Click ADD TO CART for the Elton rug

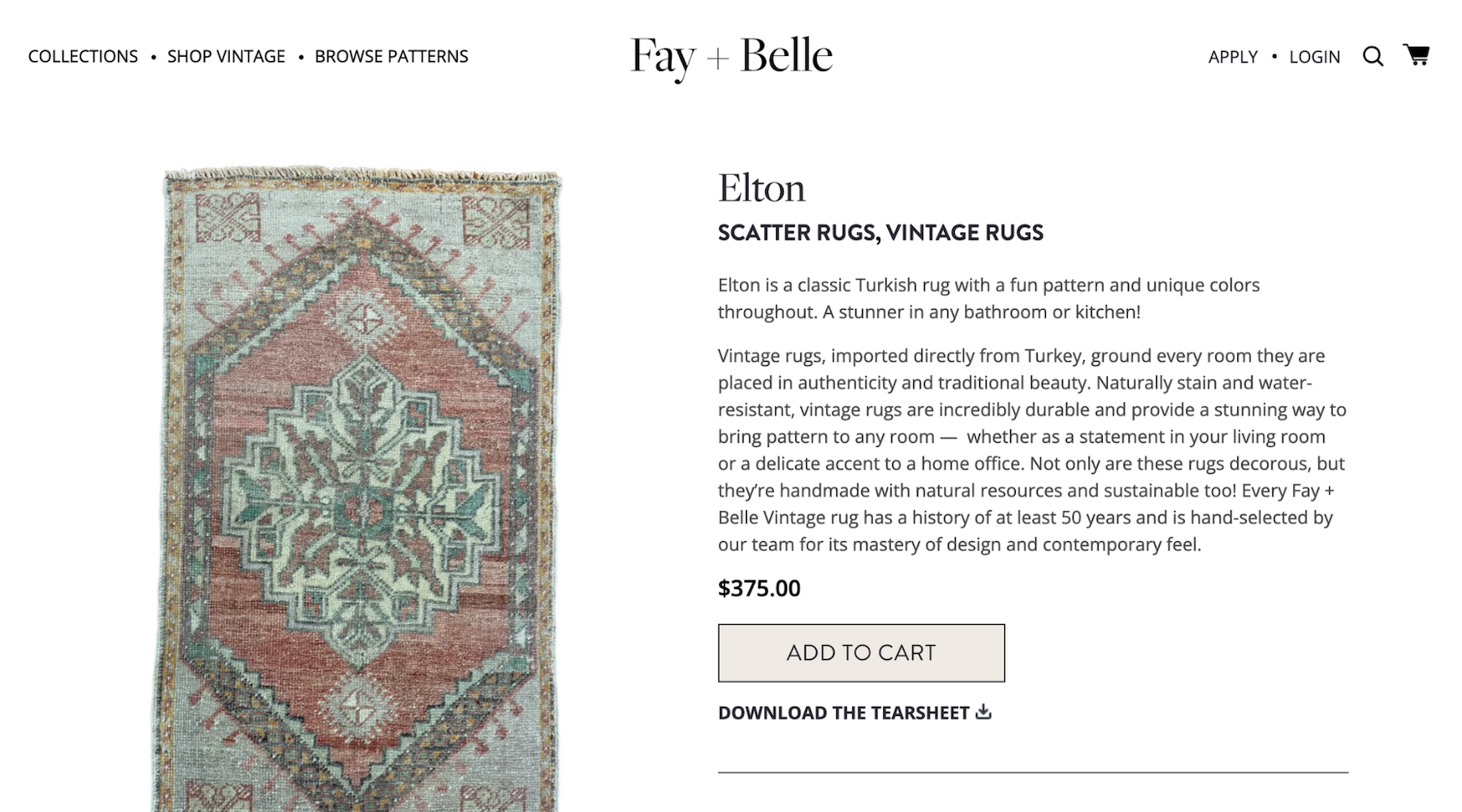point(860,652)
